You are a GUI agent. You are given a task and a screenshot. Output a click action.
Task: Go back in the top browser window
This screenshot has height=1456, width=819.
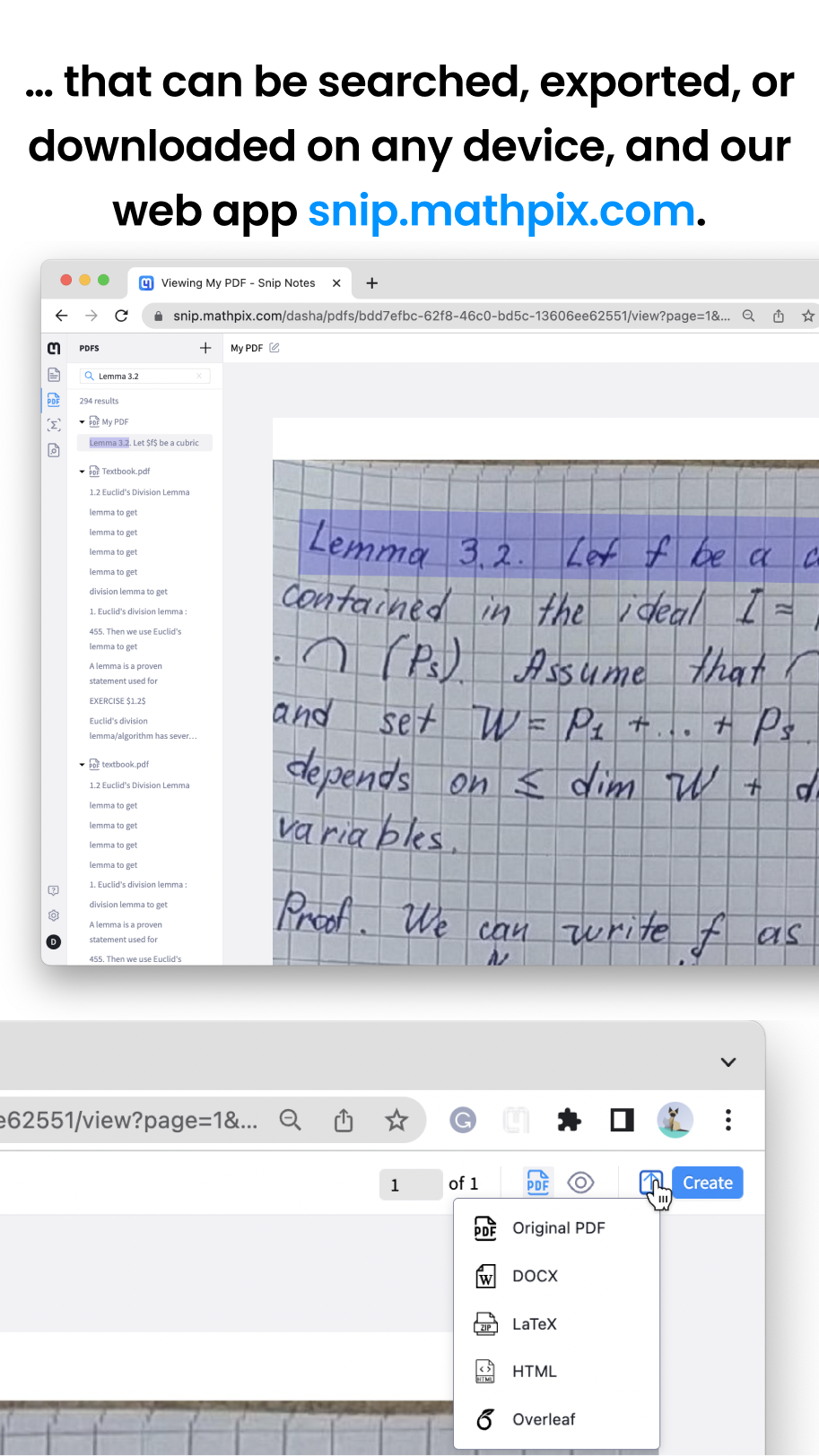tap(61, 316)
